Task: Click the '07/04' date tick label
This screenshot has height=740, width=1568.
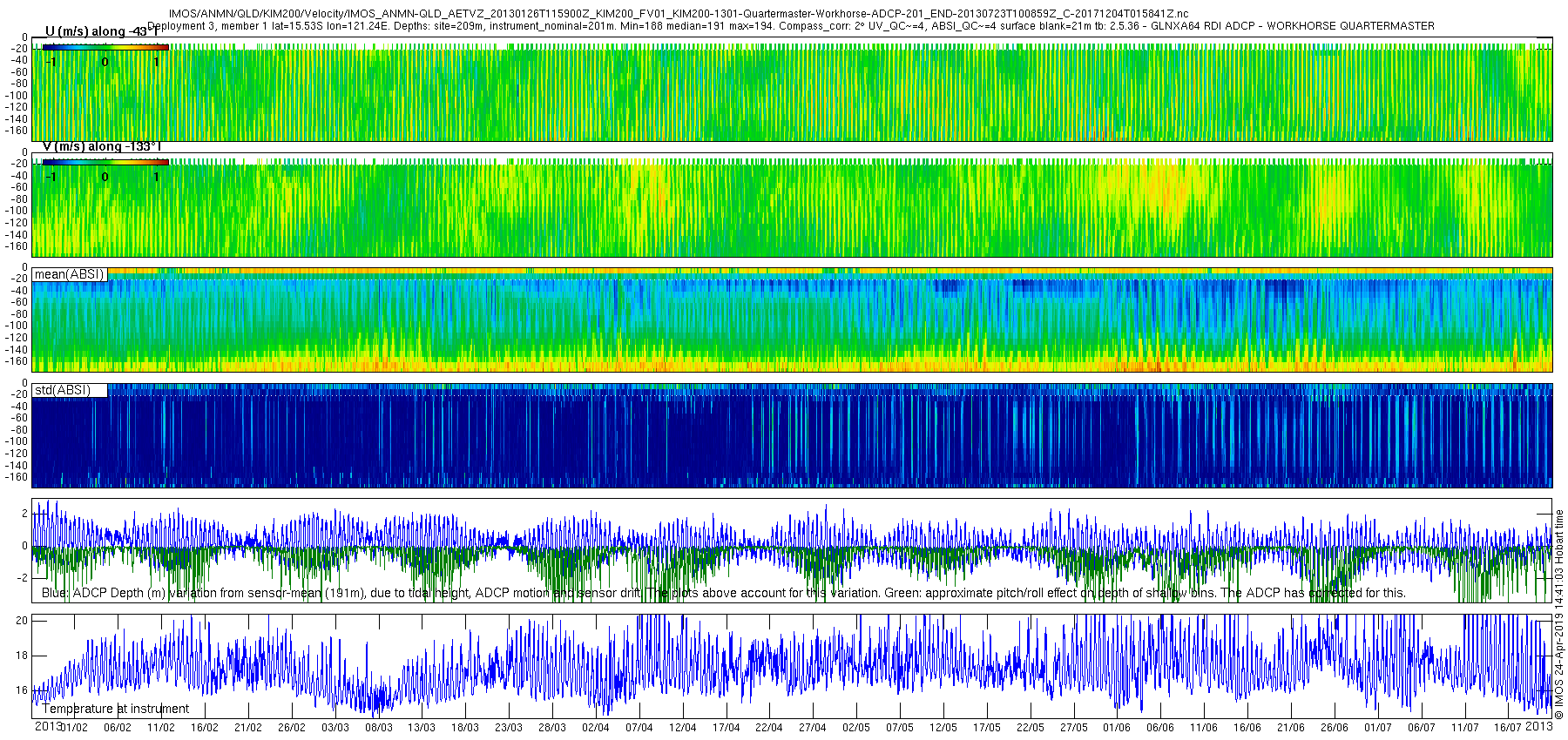Action: click(639, 728)
